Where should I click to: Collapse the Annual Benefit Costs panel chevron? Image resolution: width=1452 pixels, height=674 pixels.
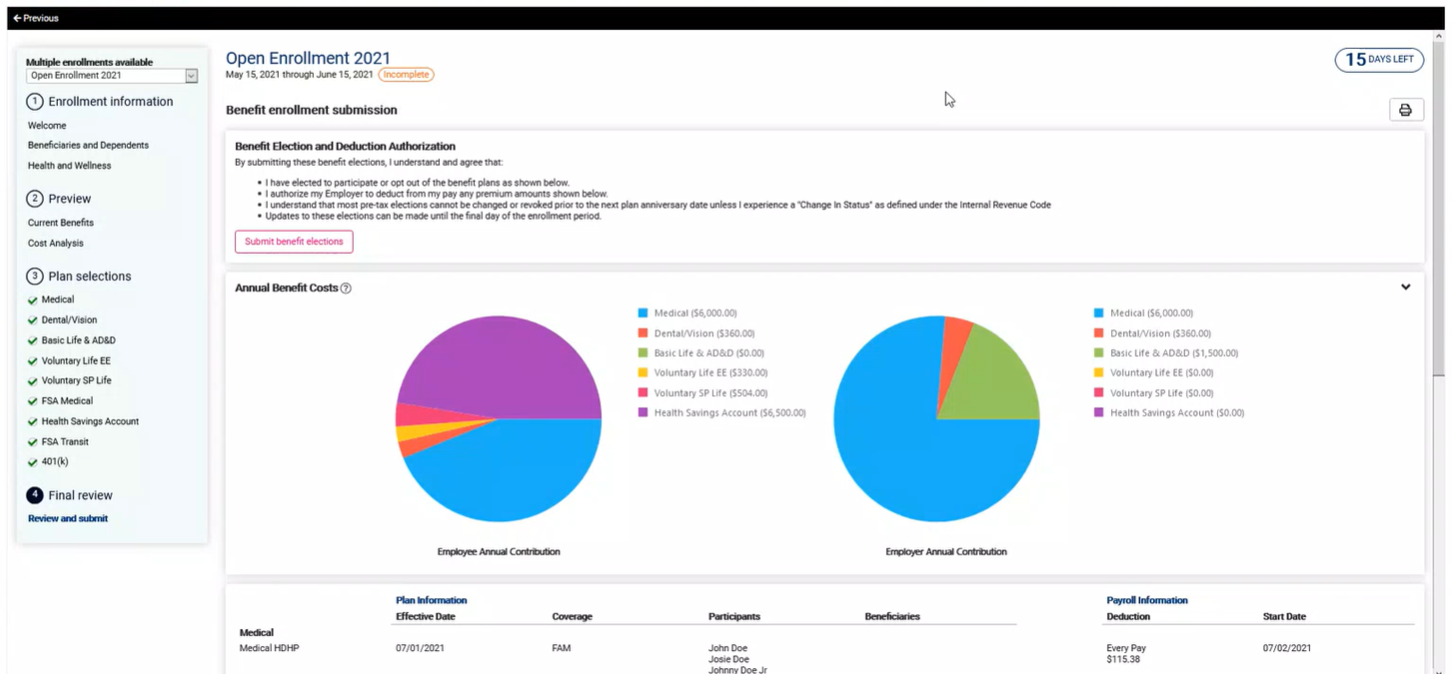point(1405,287)
